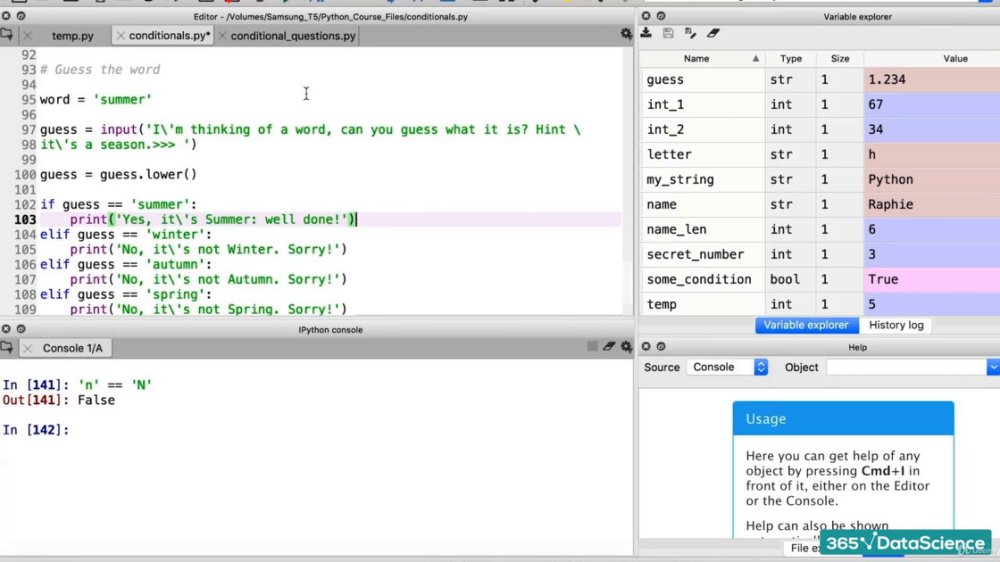Sort variables by the Size column header

coord(840,59)
